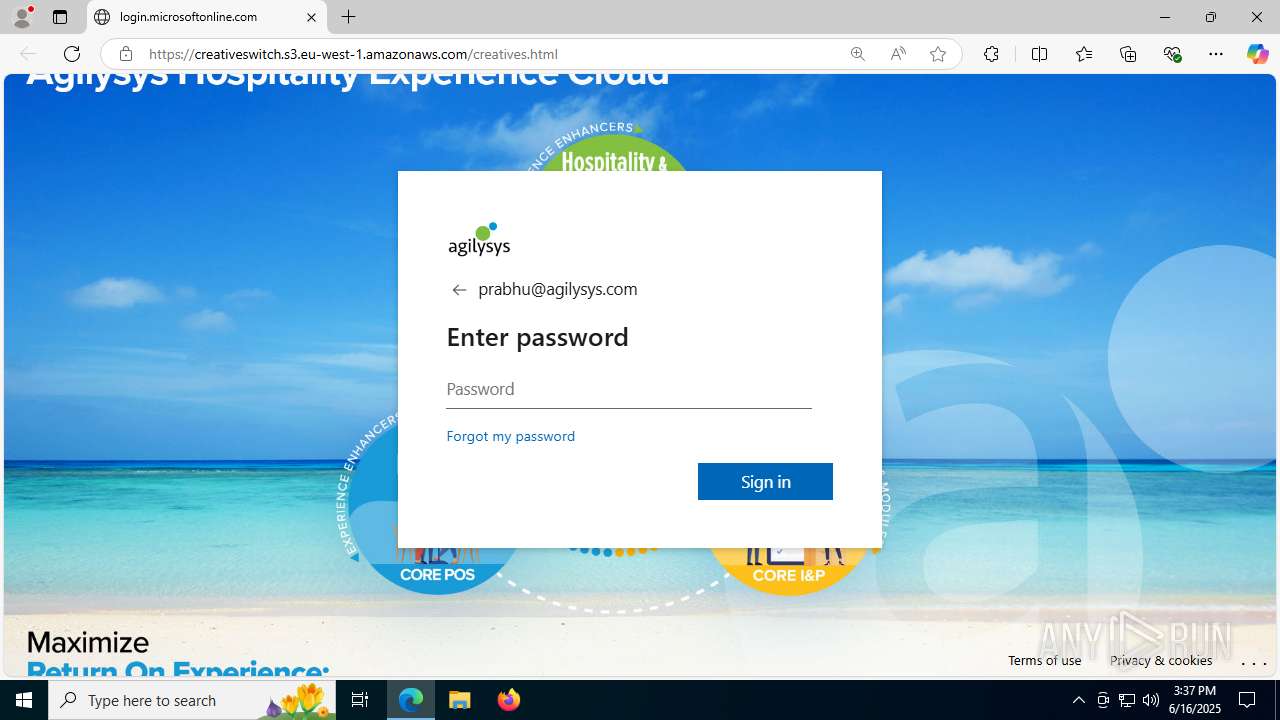Click the footer ellipsis more options
1280x720 pixels.
pyautogui.click(x=1254, y=662)
